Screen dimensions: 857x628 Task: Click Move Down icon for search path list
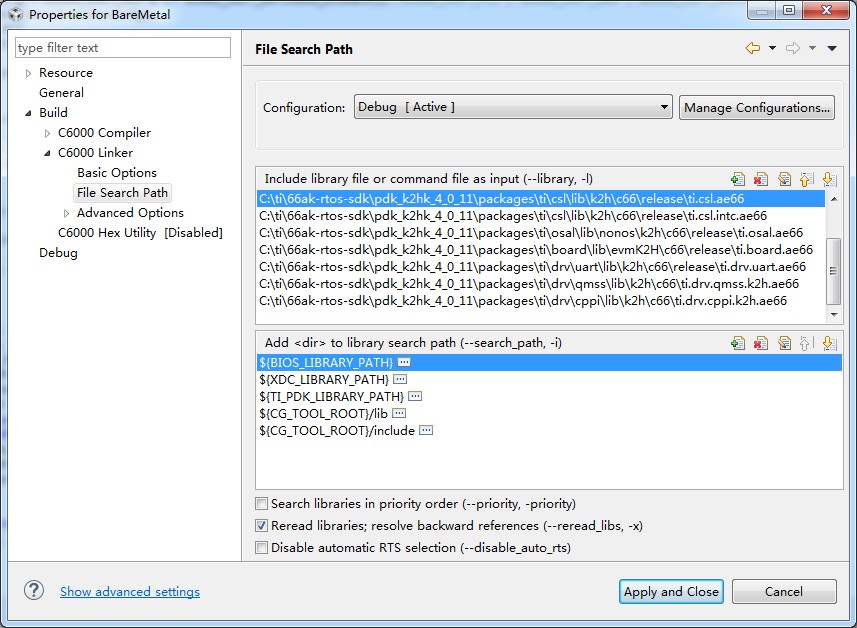828,343
